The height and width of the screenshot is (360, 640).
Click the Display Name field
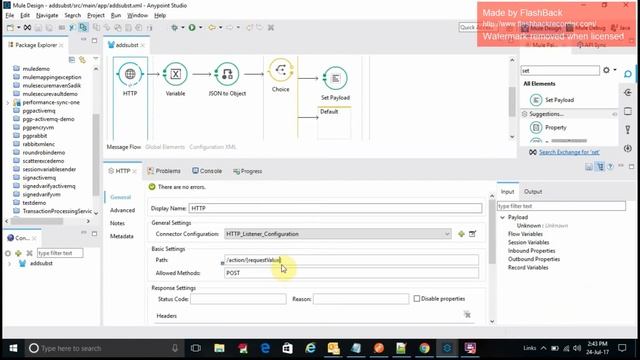coord(335,208)
